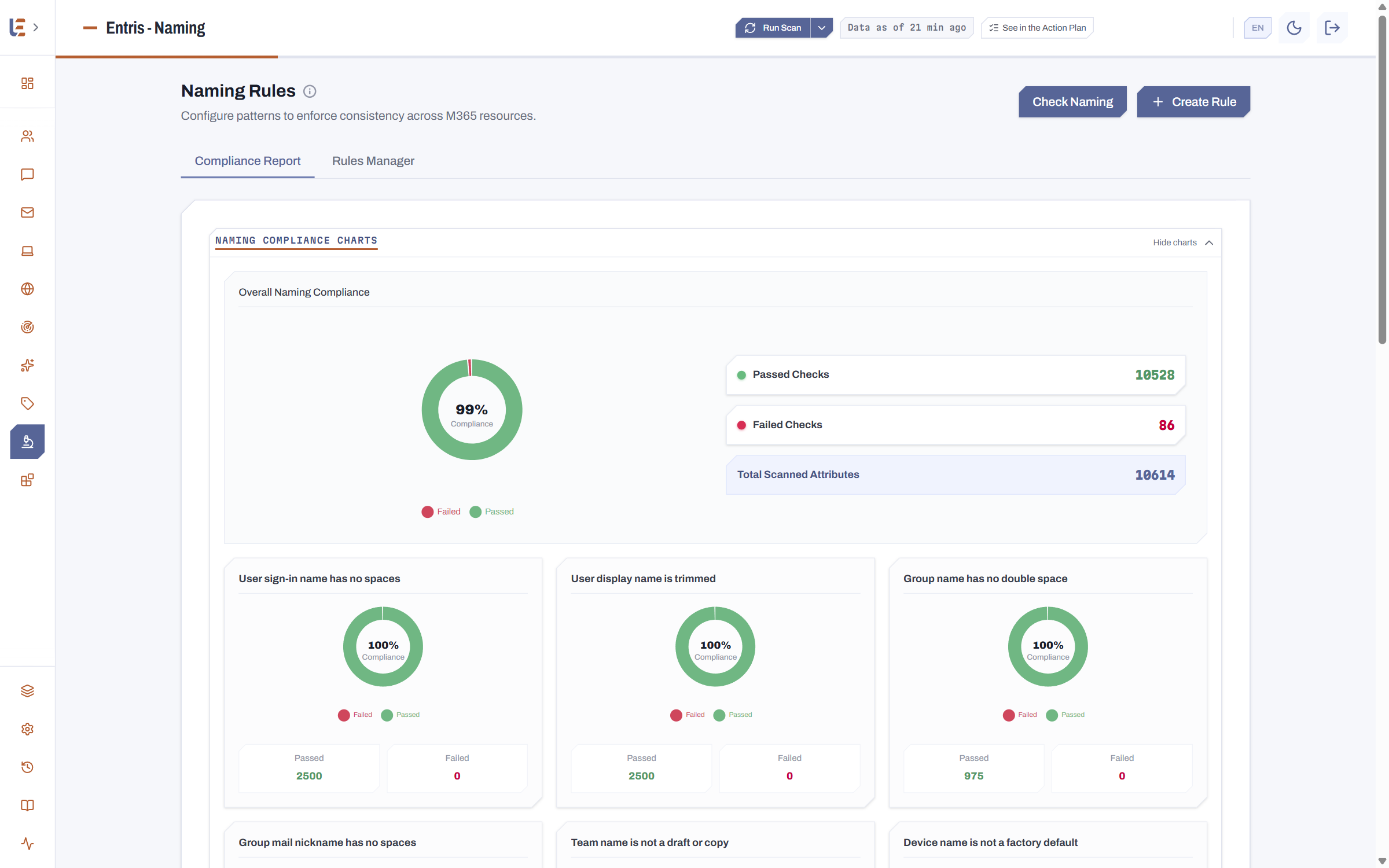This screenshot has height=868, width=1389.
Task: Open the laptop devices icon in sidebar
Action: tap(27, 251)
